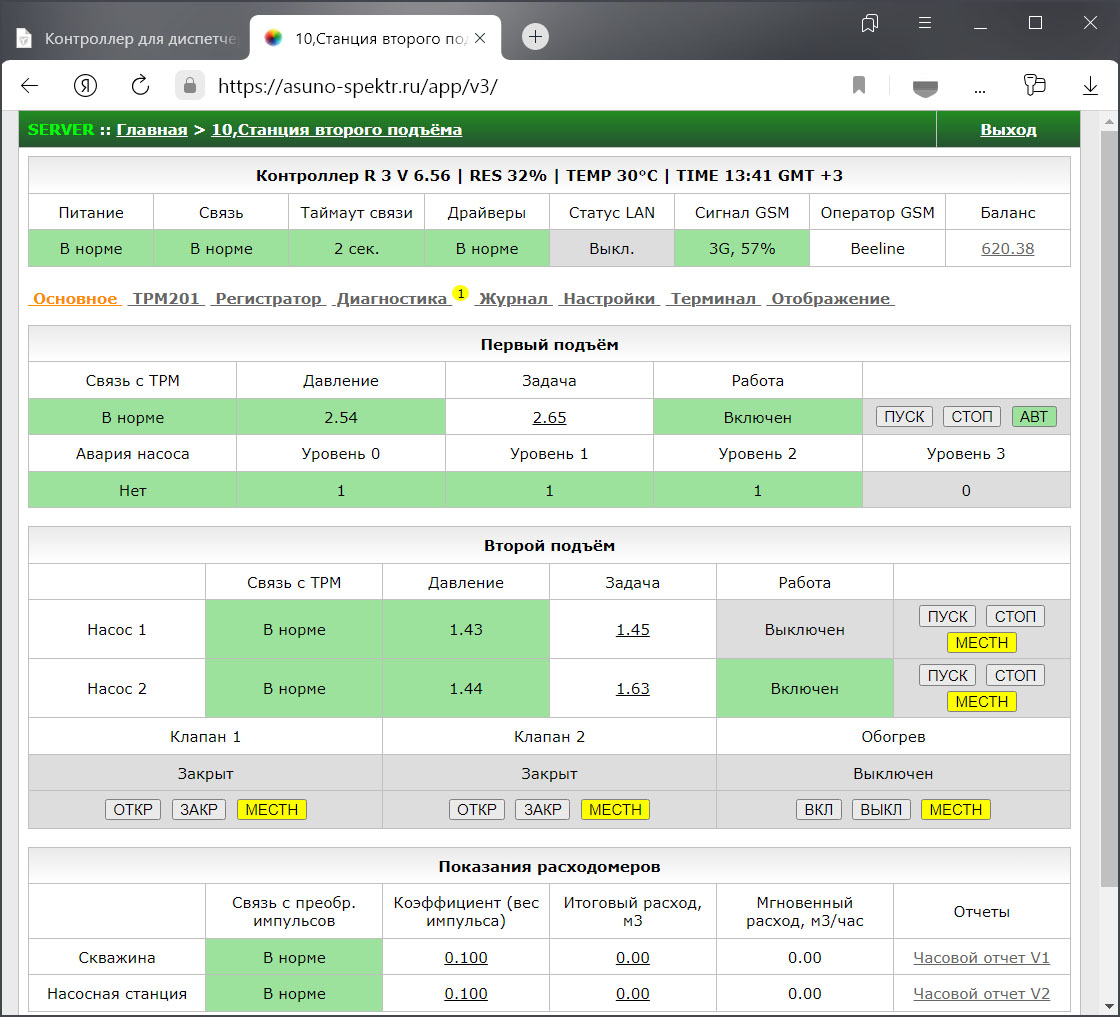Image resolution: width=1120 pixels, height=1017 pixels.
Task: Toggle МЕСТН mode for Насос 1
Action: (x=981, y=643)
